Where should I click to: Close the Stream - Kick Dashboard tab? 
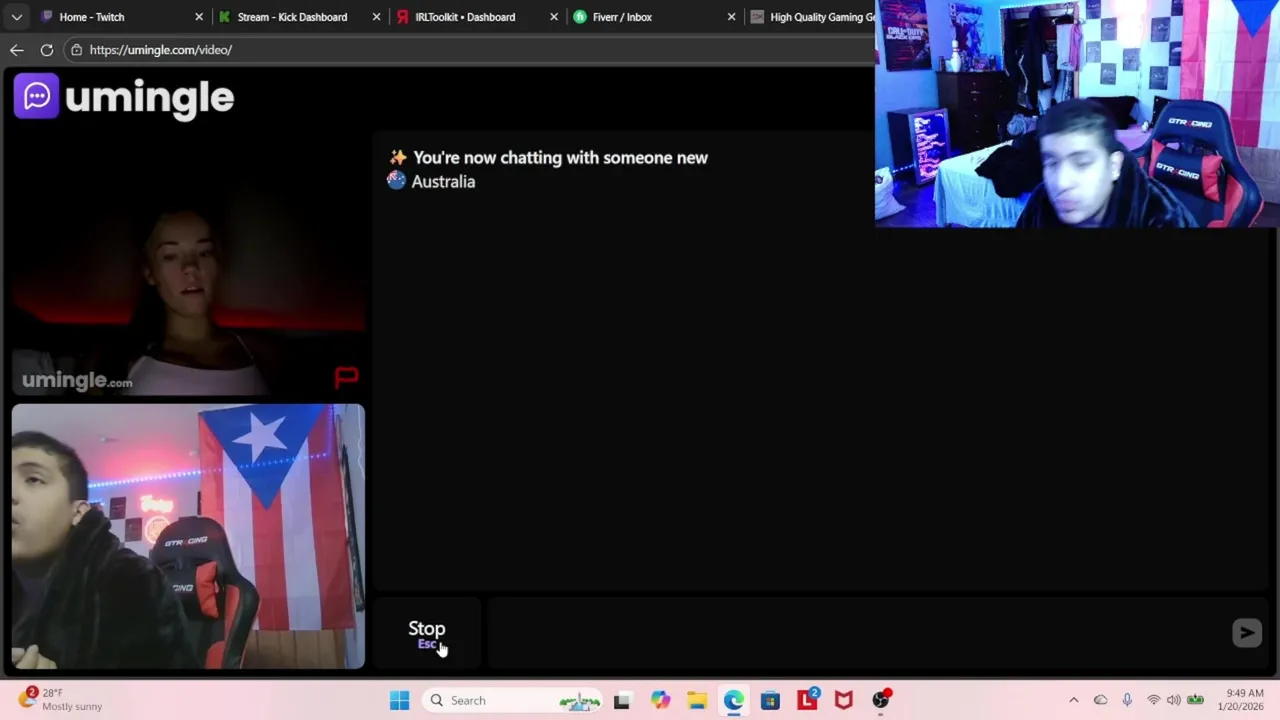pyautogui.click(x=376, y=17)
